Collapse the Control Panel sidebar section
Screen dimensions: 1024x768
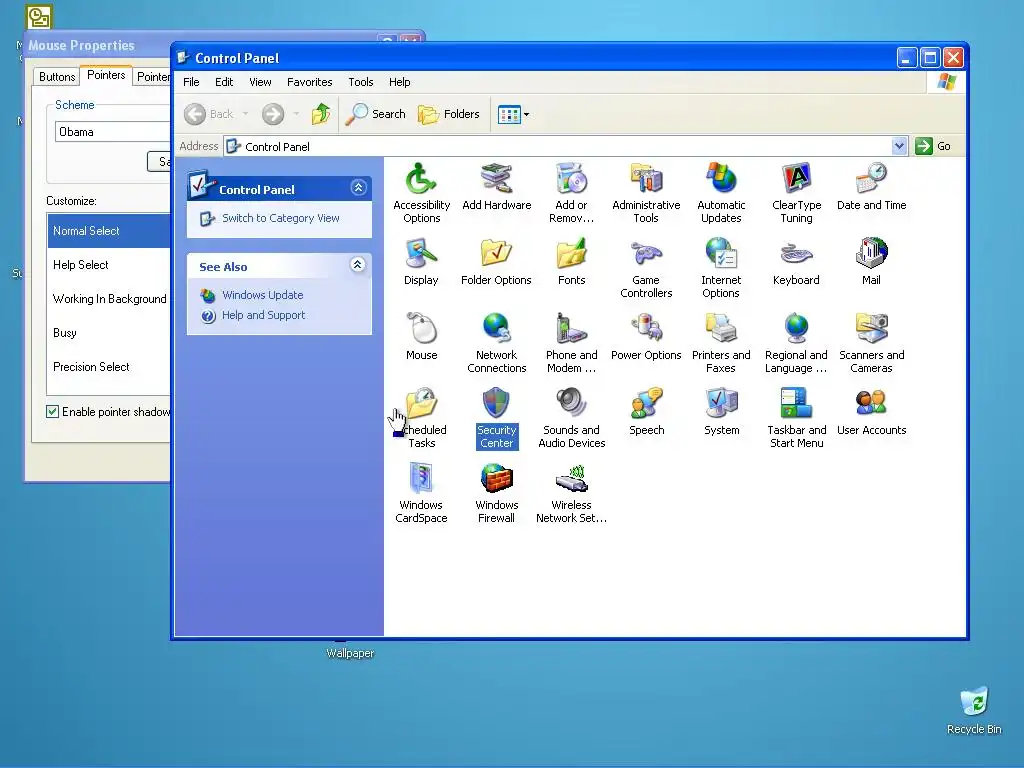(x=358, y=188)
